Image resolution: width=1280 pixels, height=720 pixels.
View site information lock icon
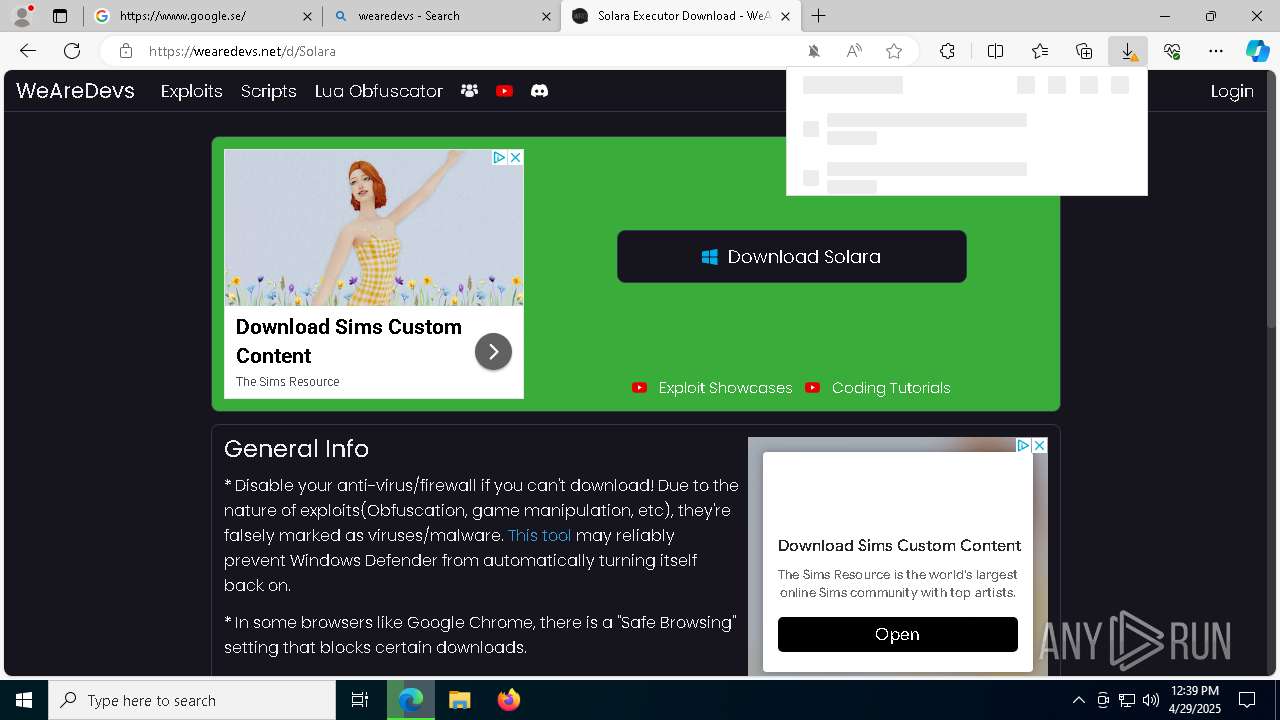125,51
